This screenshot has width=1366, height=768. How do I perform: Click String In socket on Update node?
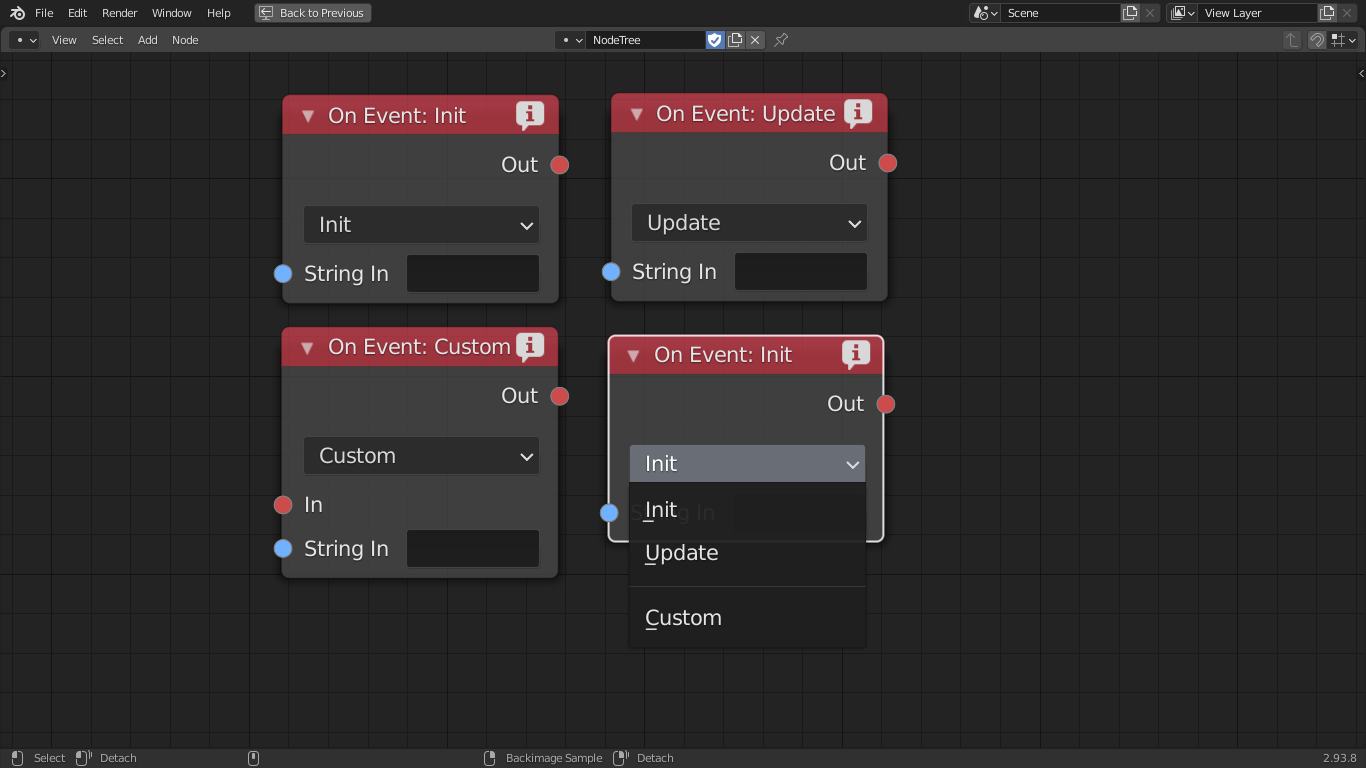coord(611,272)
